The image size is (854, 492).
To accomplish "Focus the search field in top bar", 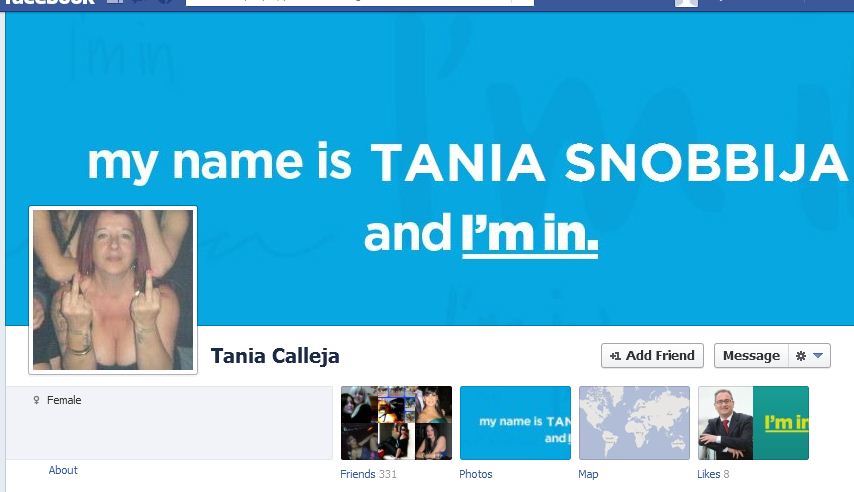I will click(359, 3).
